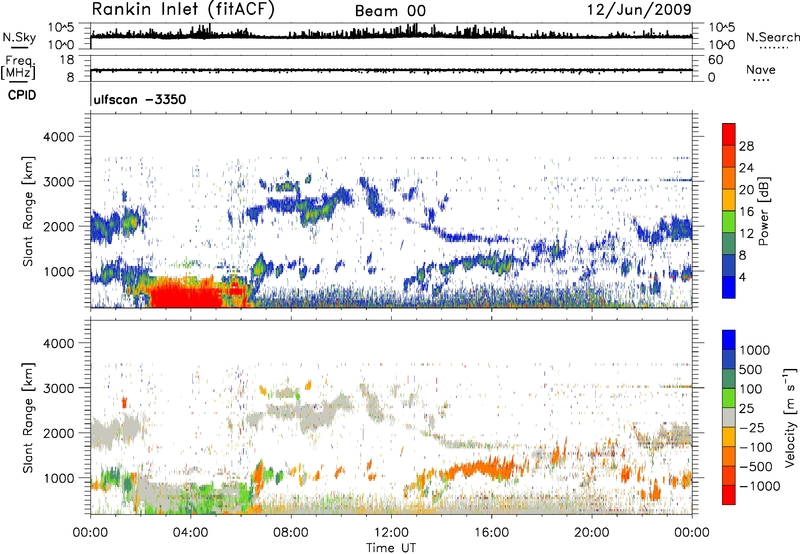
Task: Click the 'Time UT' axis title
Action: [391, 548]
